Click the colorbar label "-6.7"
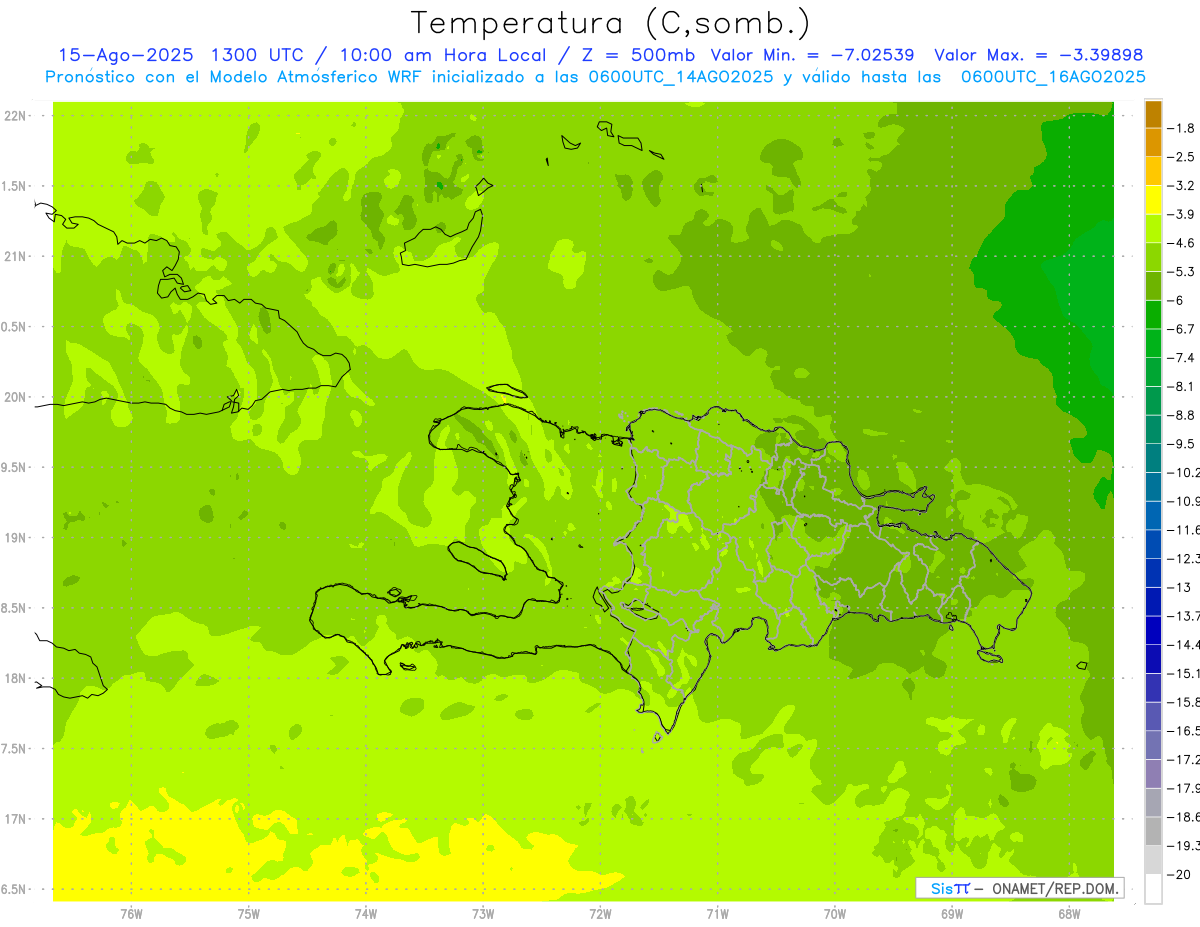The height and width of the screenshot is (927, 1200). click(x=1182, y=329)
